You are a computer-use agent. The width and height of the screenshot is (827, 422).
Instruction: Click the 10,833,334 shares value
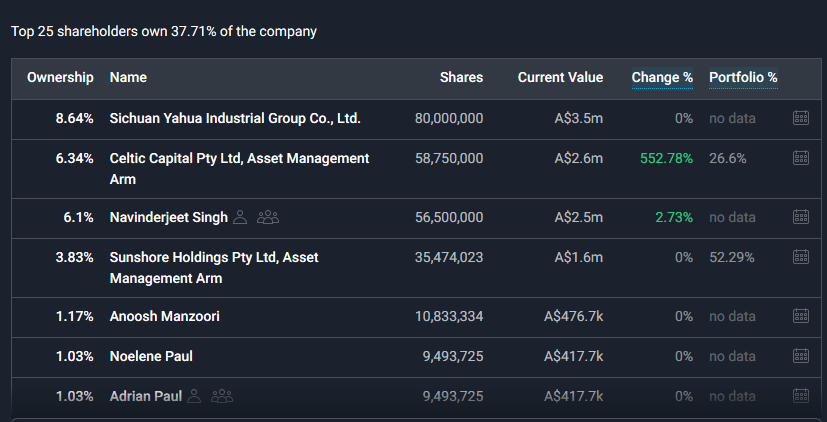coord(449,316)
